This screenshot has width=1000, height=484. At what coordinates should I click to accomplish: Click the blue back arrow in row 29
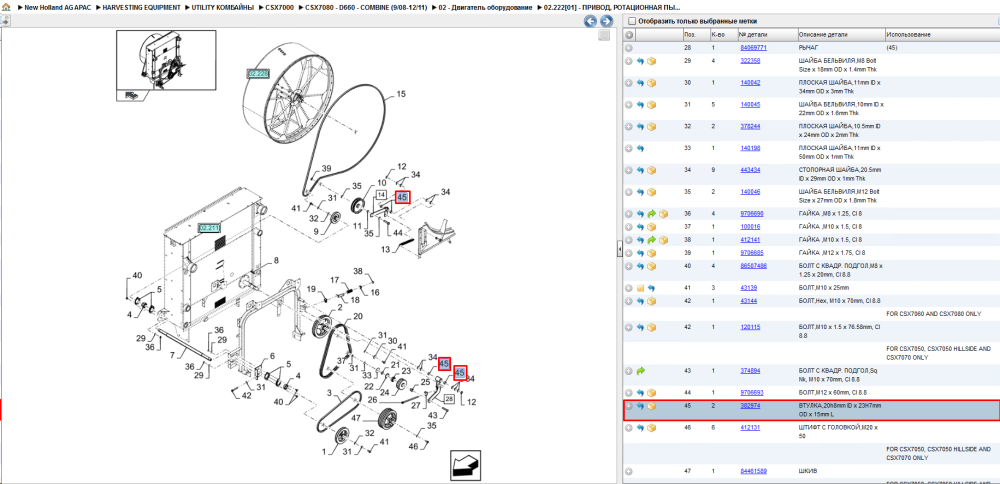click(640, 61)
